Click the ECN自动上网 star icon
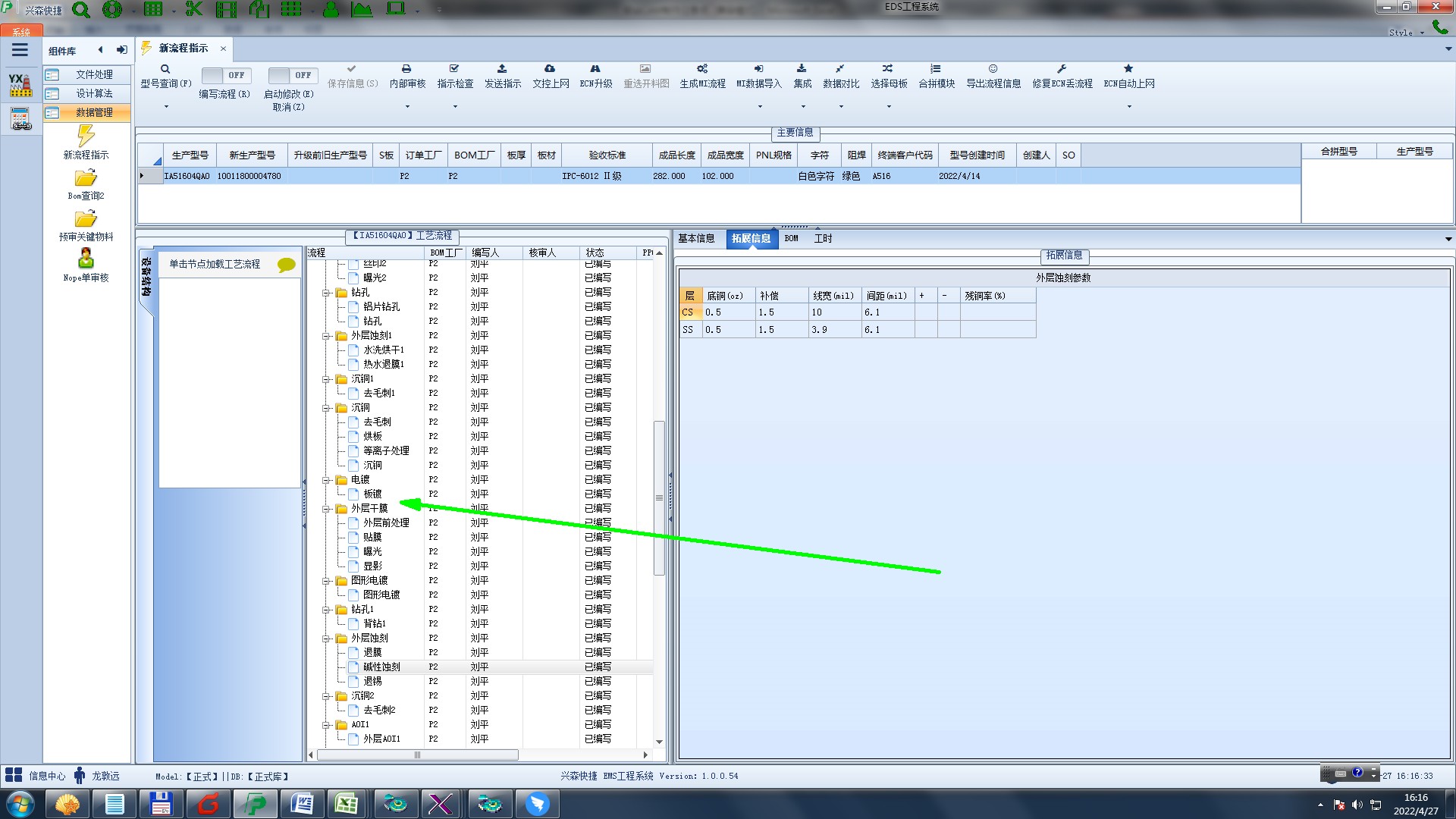 point(1128,69)
